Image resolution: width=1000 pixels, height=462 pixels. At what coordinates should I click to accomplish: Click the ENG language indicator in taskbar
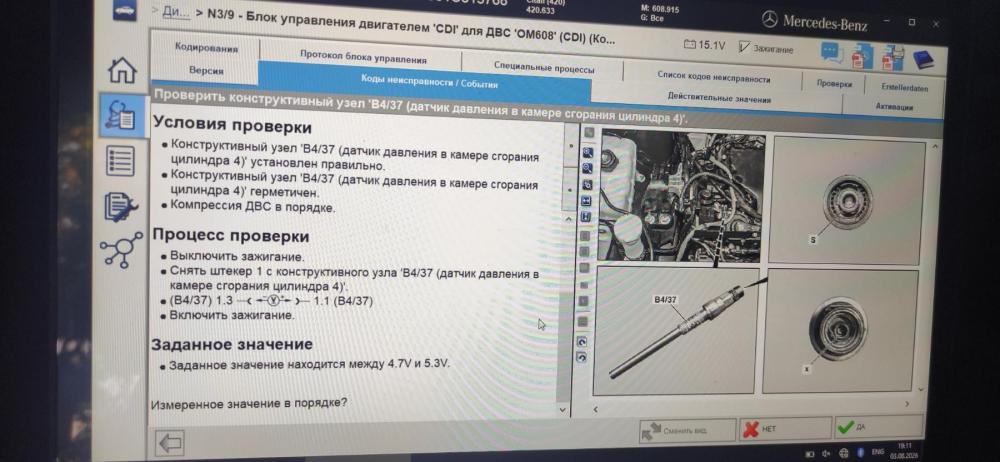(878, 452)
